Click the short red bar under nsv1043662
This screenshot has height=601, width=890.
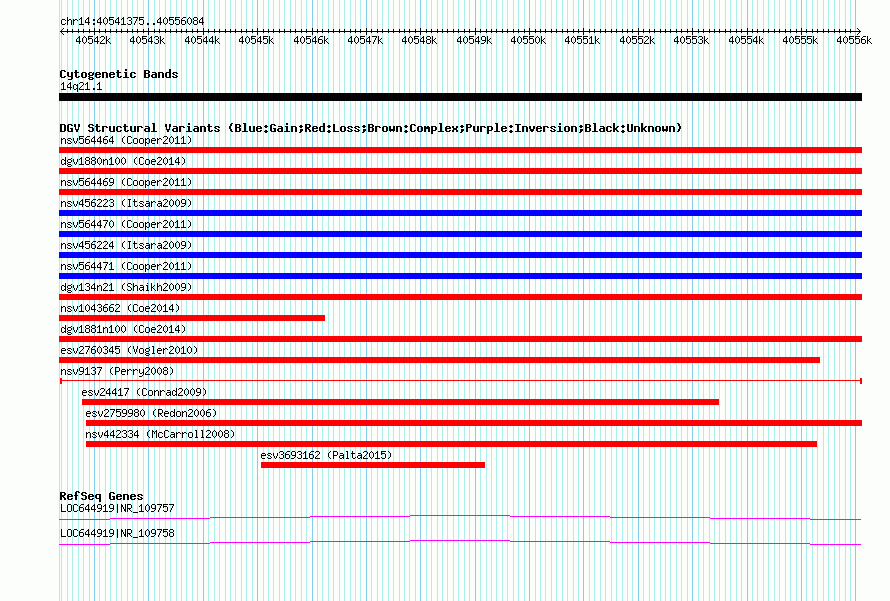(192, 318)
